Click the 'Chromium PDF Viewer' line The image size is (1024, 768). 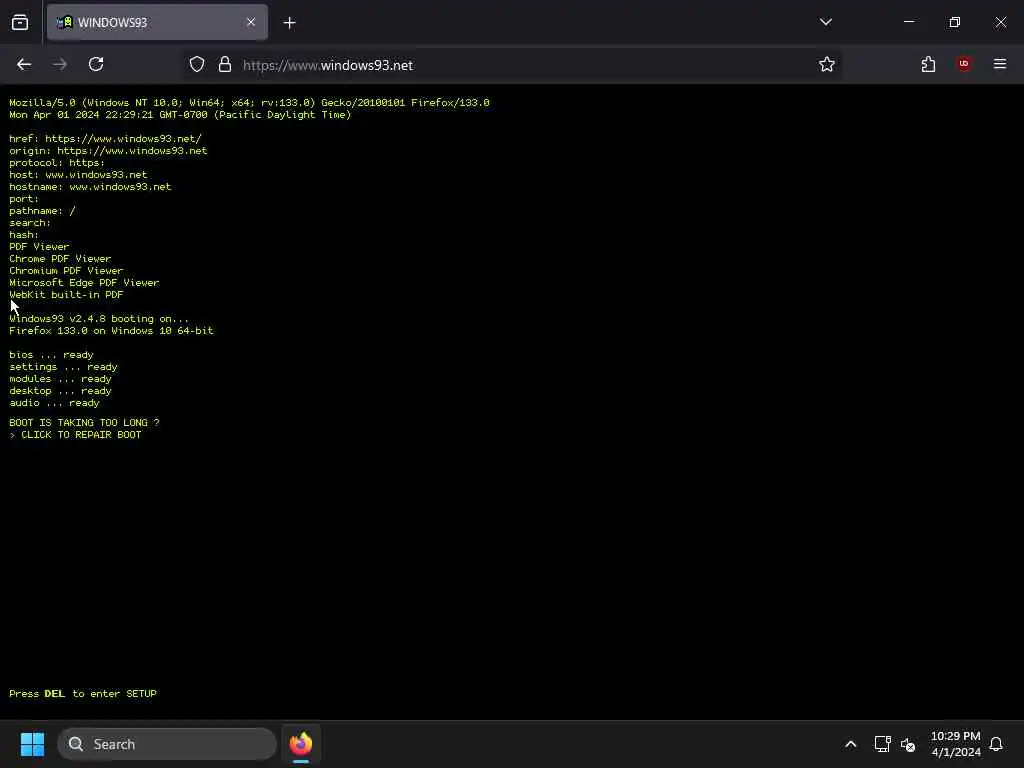66,271
